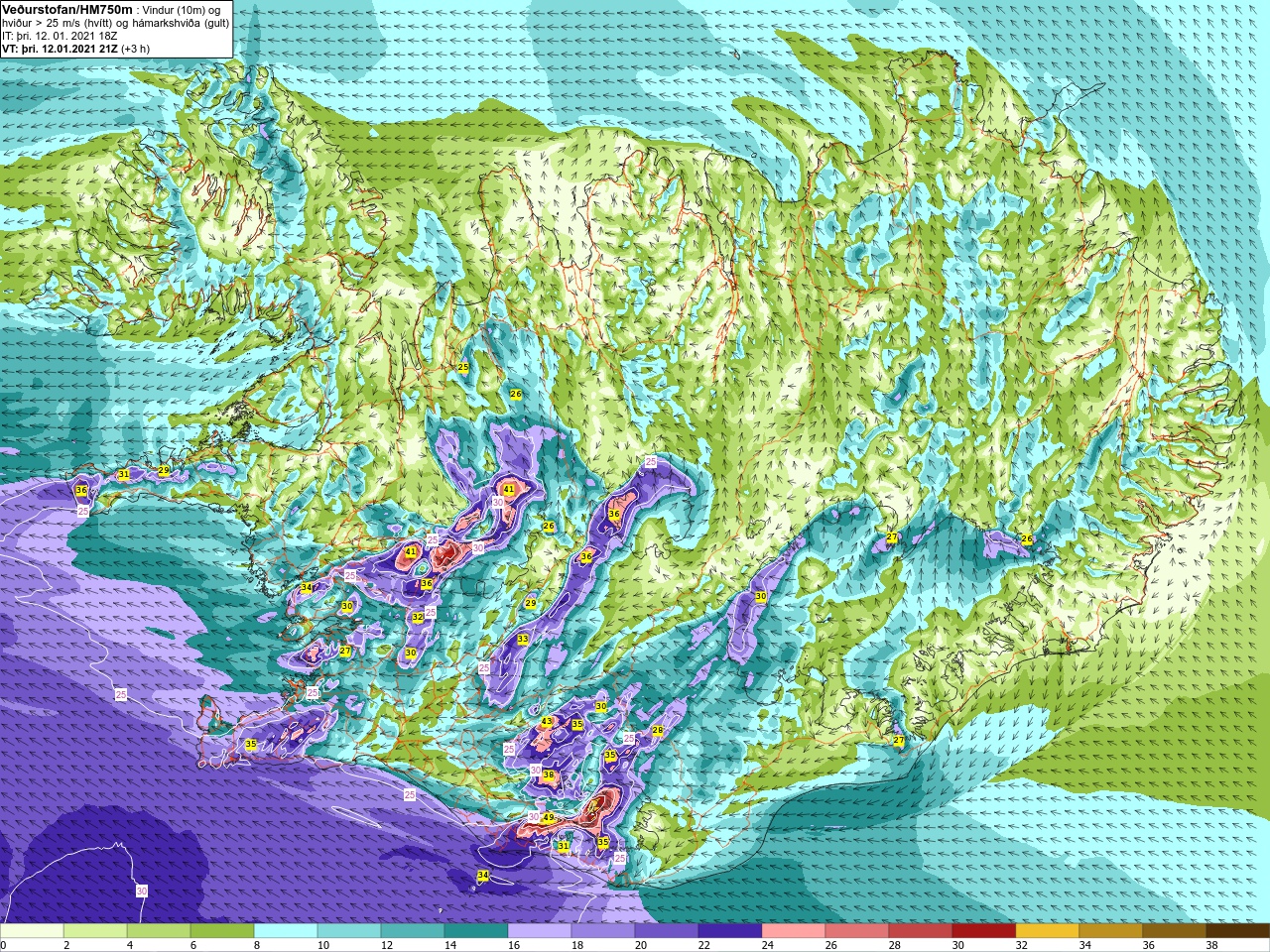This screenshot has height=952, width=1270.
Task: Click the salmon 26–28 m/s legend swatch
Action: [857, 931]
